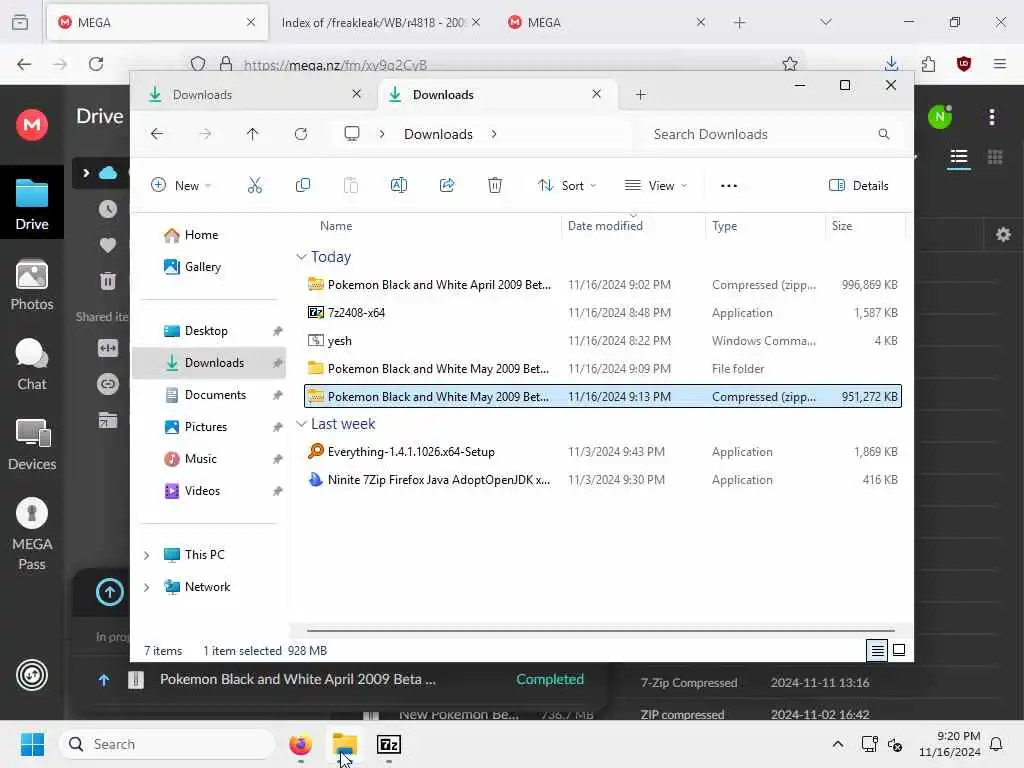Screen dimensions: 1024x768
Task: Collapse the Last week group
Action: click(x=301, y=424)
